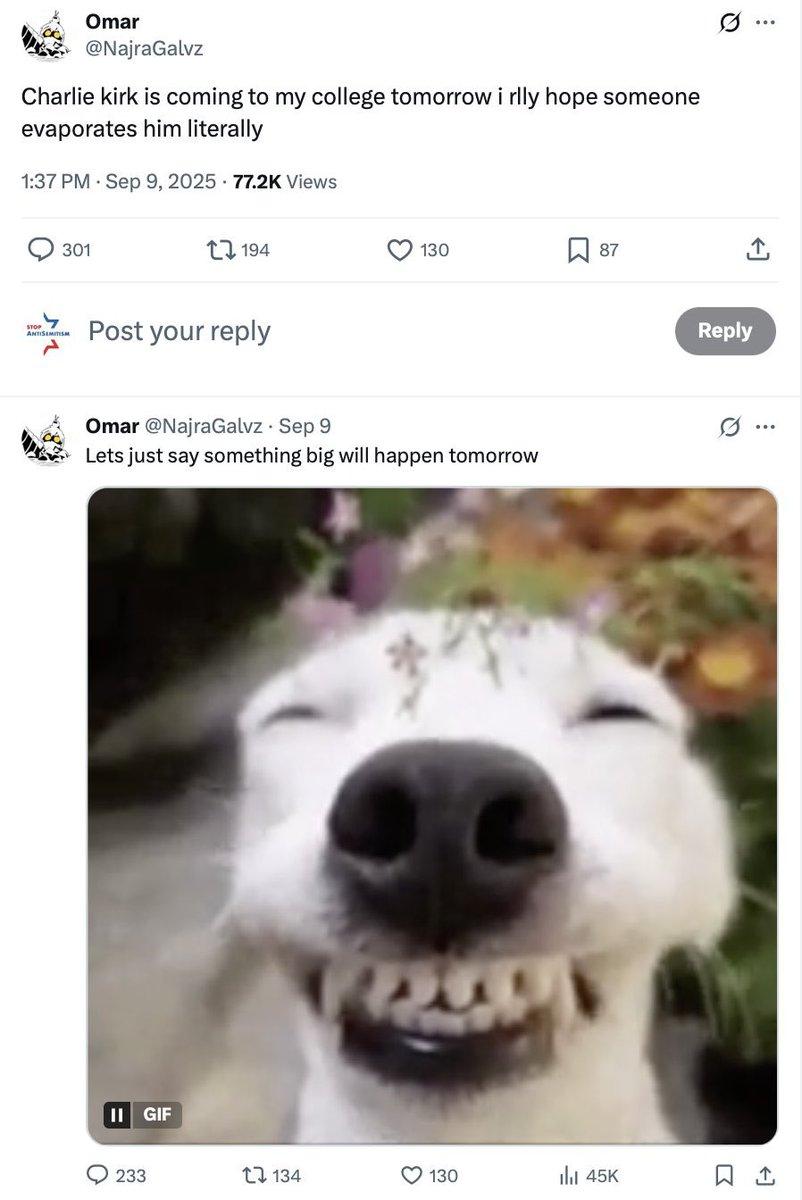The width and height of the screenshot is (802, 1200).
Task: Repost the second tweet showing 134
Action: pos(255,1176)
